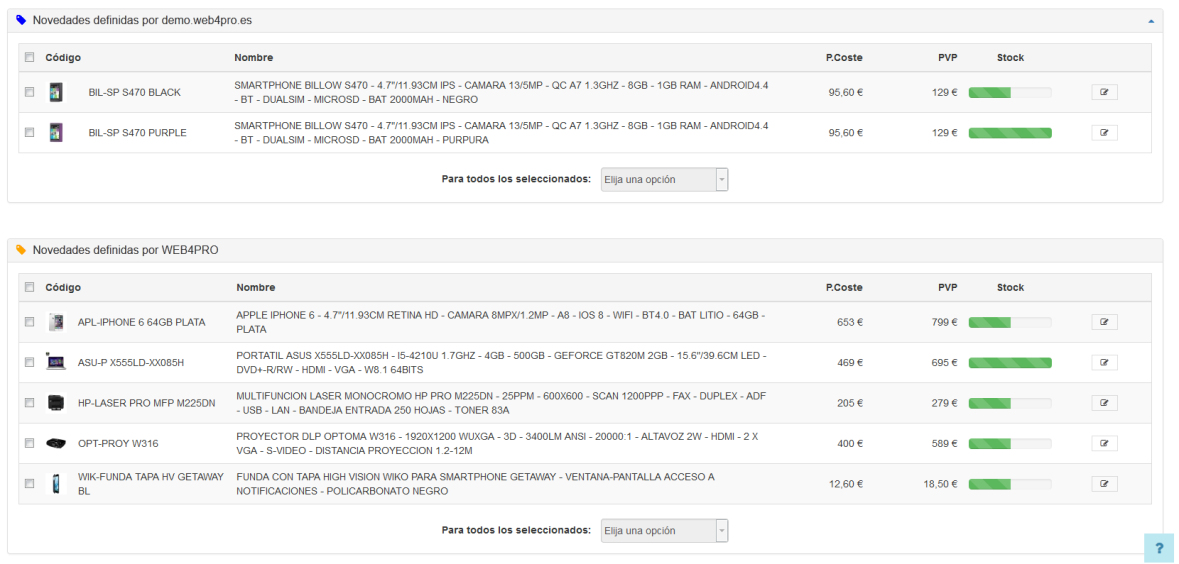1179x564 pixels.
Task: Tick checkbox for BIL-SP S470 BLACK
Action: 29,92
